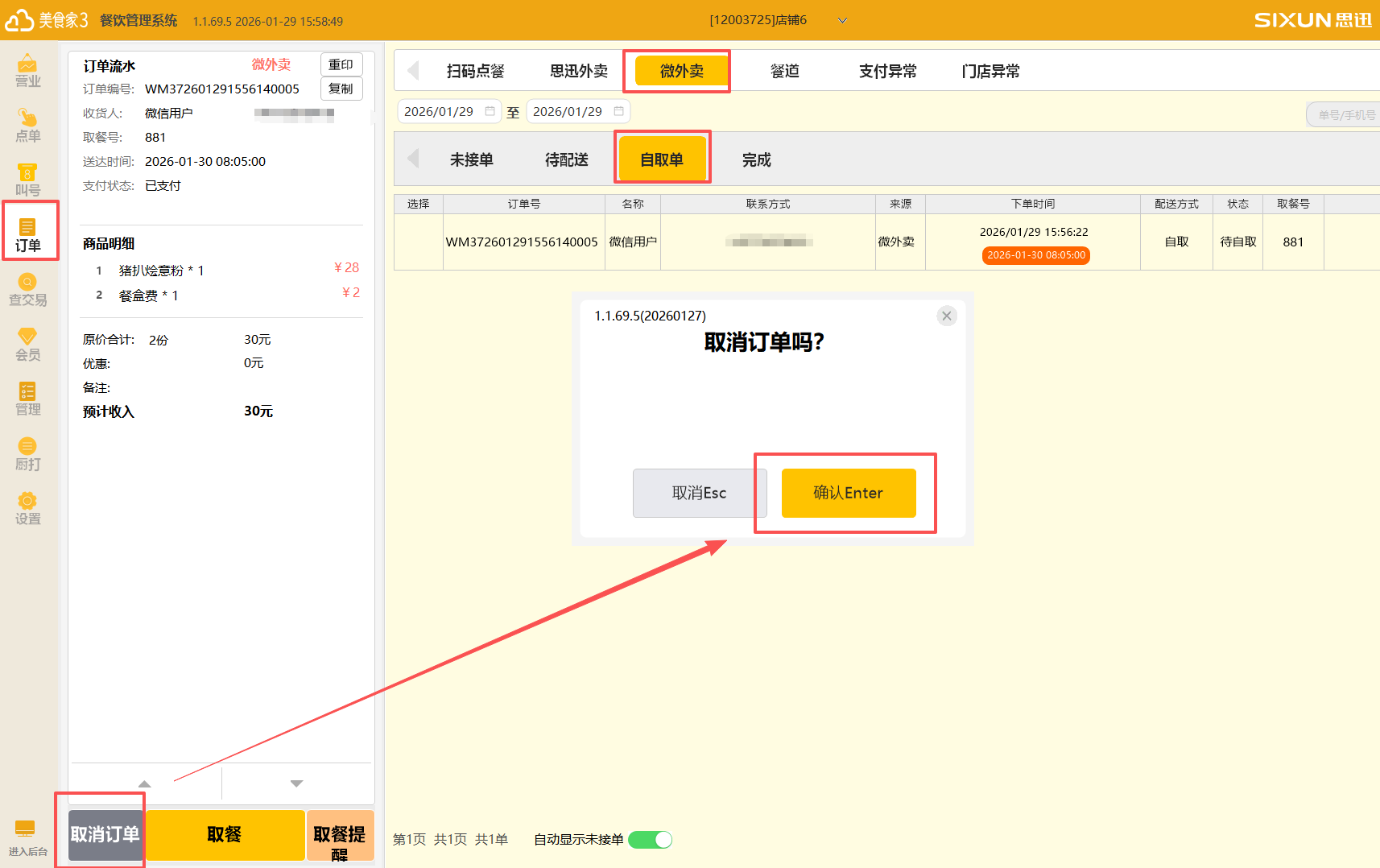Expand the store selector dropdown arrow

pyautogui.click(x=842, y=21)
